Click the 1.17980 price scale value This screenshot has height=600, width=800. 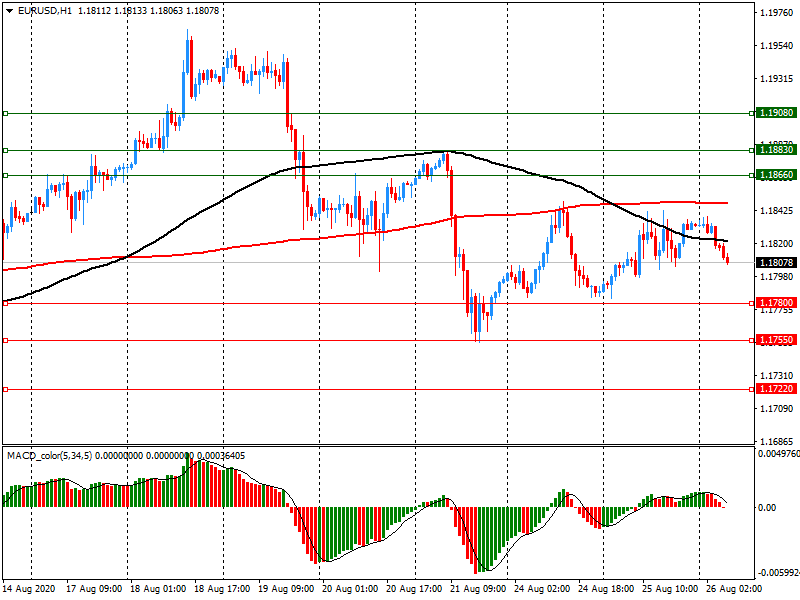(x=777, y=277)
